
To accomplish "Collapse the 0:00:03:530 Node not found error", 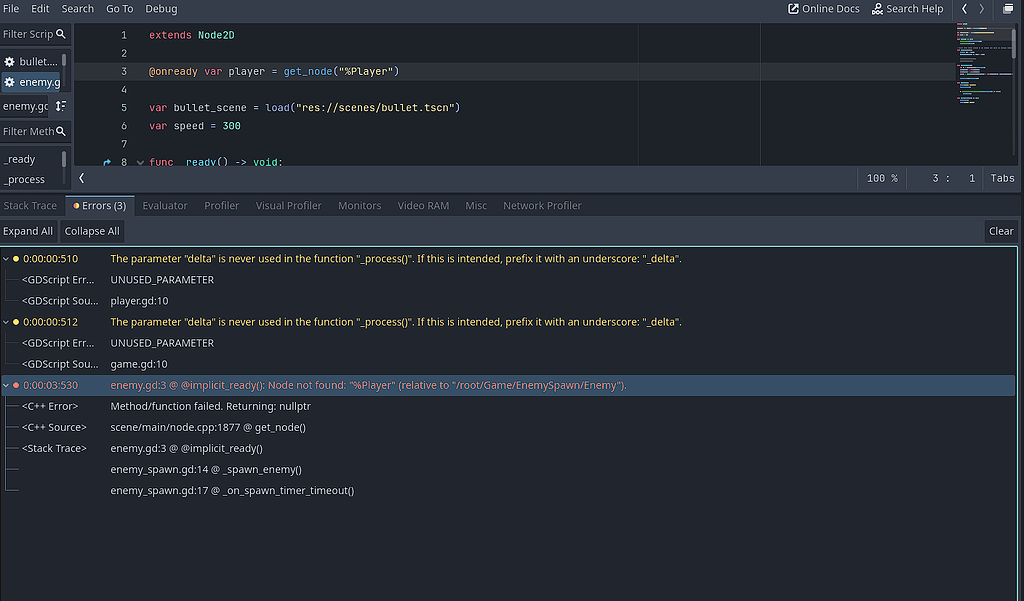I will click(7, 384).
